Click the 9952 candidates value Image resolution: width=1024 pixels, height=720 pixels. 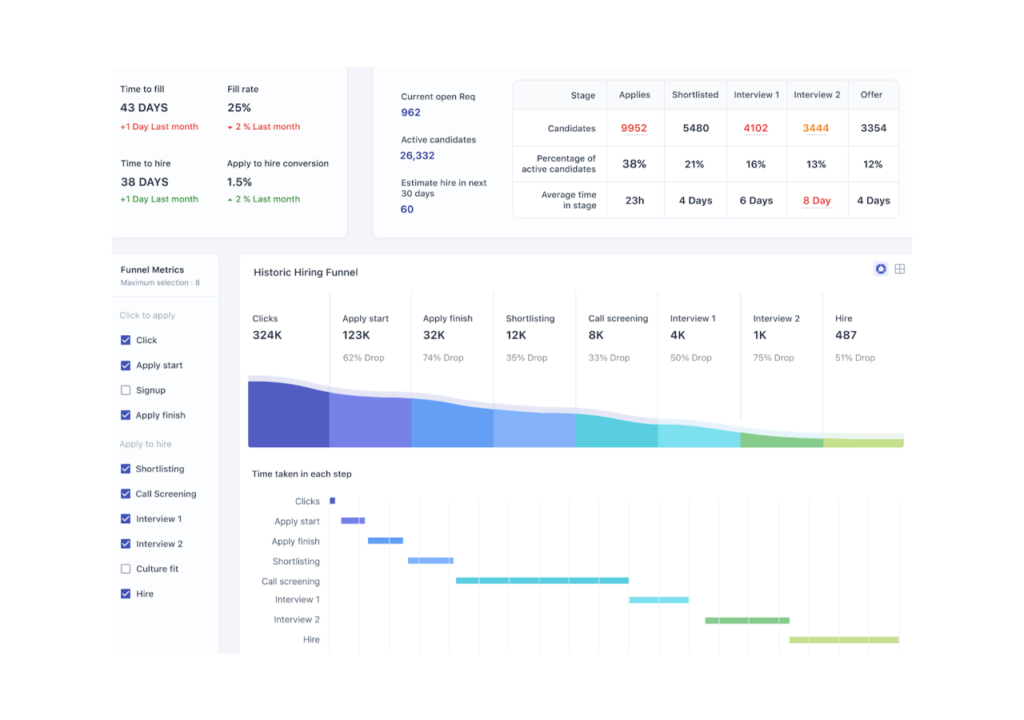[634, 128]
